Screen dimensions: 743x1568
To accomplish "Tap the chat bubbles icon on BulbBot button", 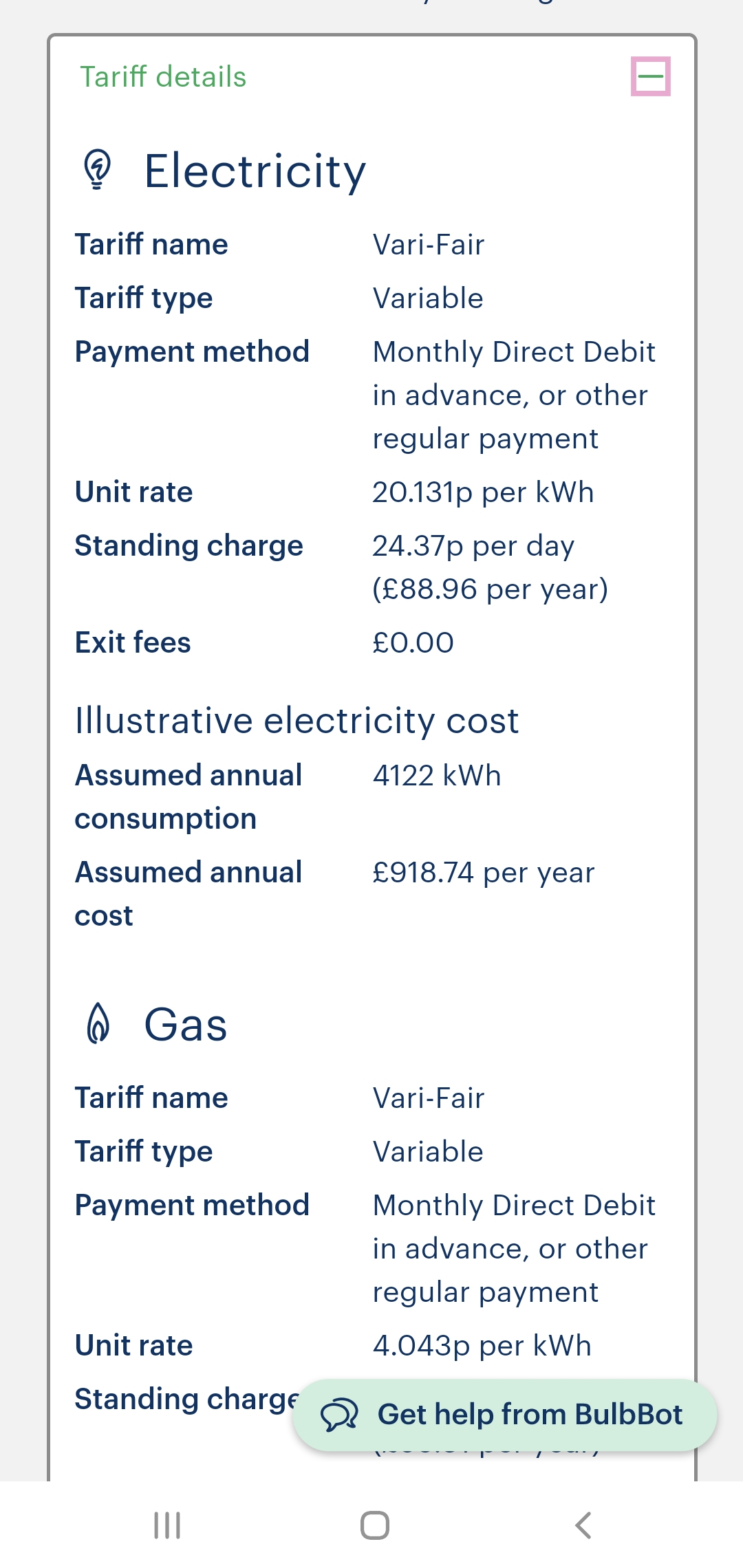I will (339, 1415).
